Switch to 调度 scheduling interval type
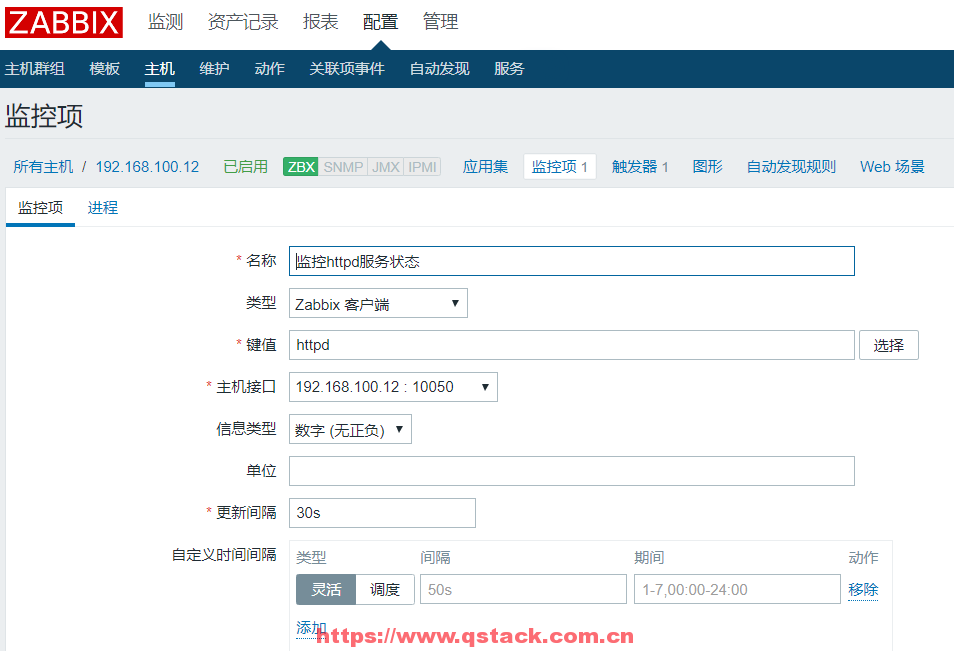 tap(385, 589)
